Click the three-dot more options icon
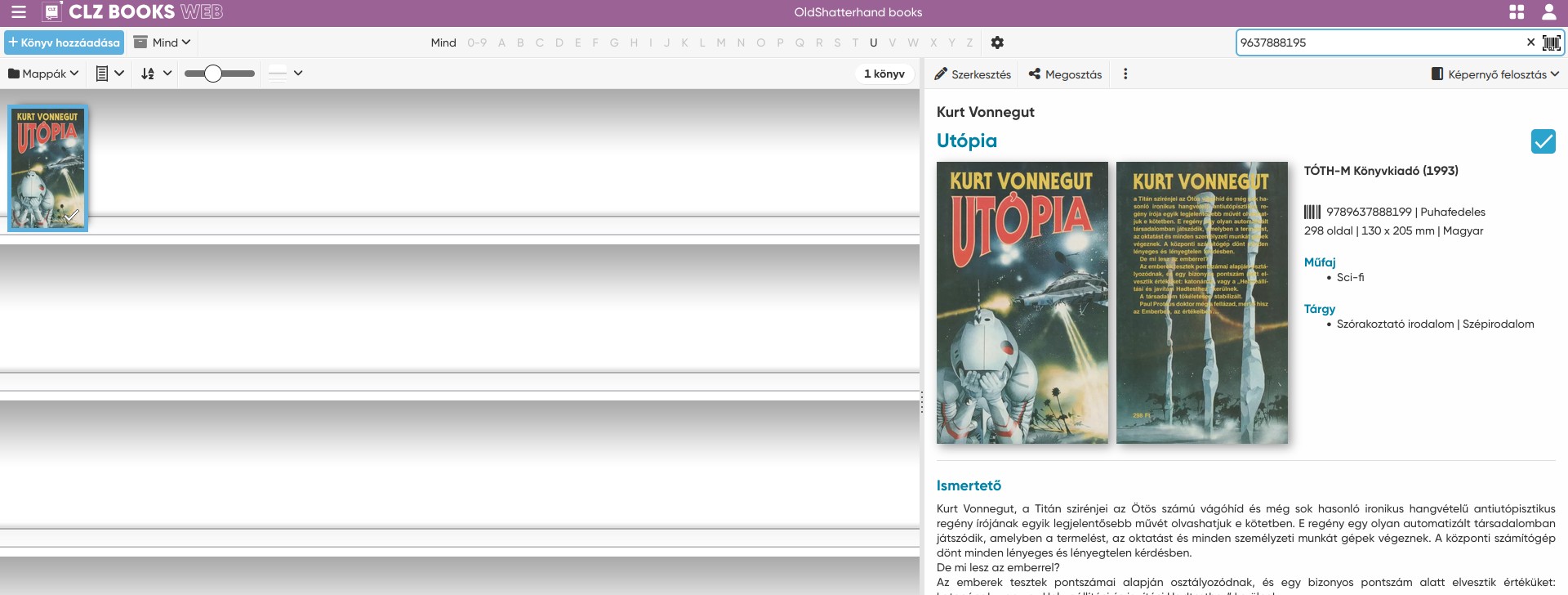 (1125, 74)
